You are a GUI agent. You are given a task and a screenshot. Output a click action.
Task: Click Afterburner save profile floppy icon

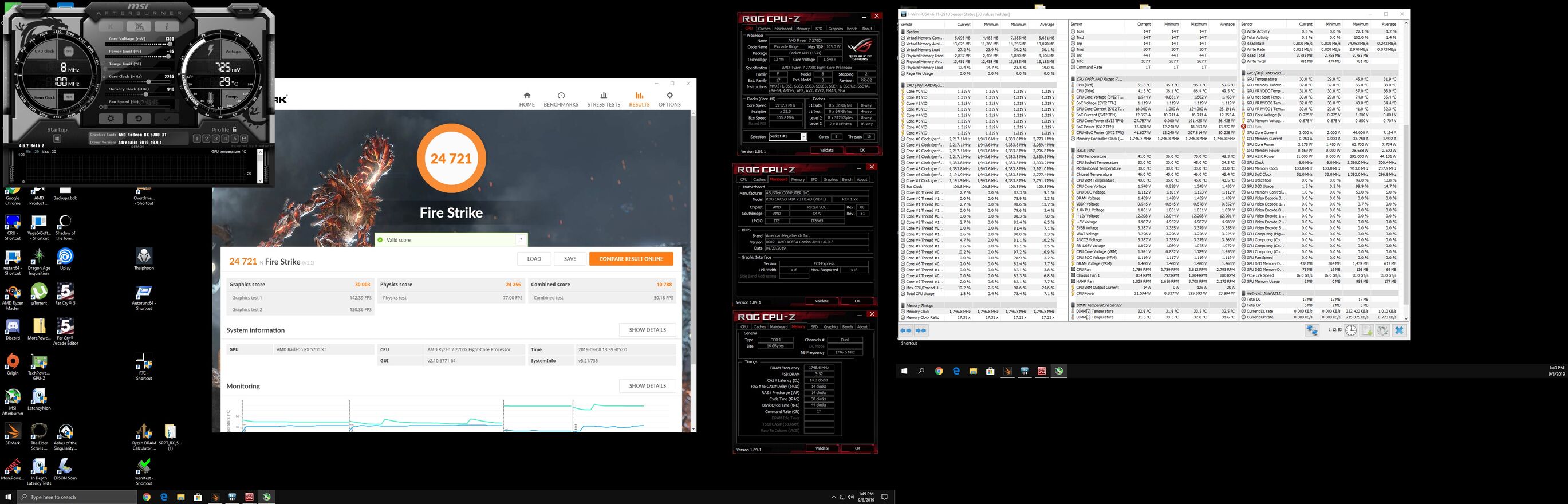click(244, 138)
